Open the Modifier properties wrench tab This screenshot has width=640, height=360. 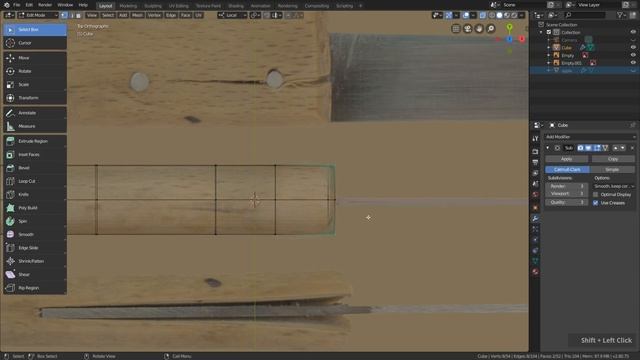pos(535,219)
